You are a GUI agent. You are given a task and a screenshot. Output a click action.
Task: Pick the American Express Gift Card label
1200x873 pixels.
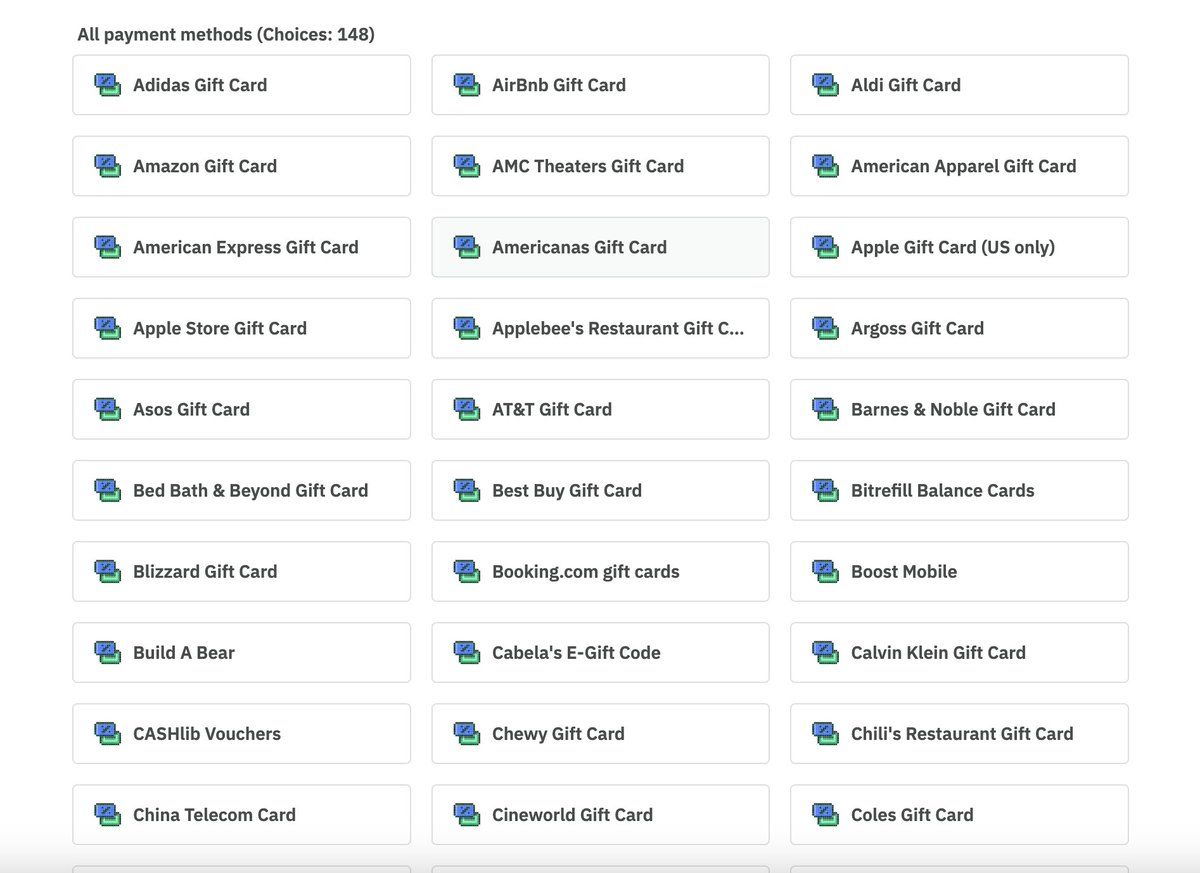pos(246,247)
